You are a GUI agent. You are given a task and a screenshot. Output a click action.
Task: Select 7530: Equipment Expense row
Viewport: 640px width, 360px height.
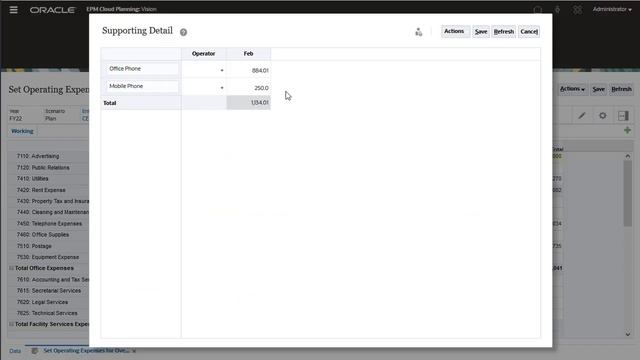click(x=48, y=257)
